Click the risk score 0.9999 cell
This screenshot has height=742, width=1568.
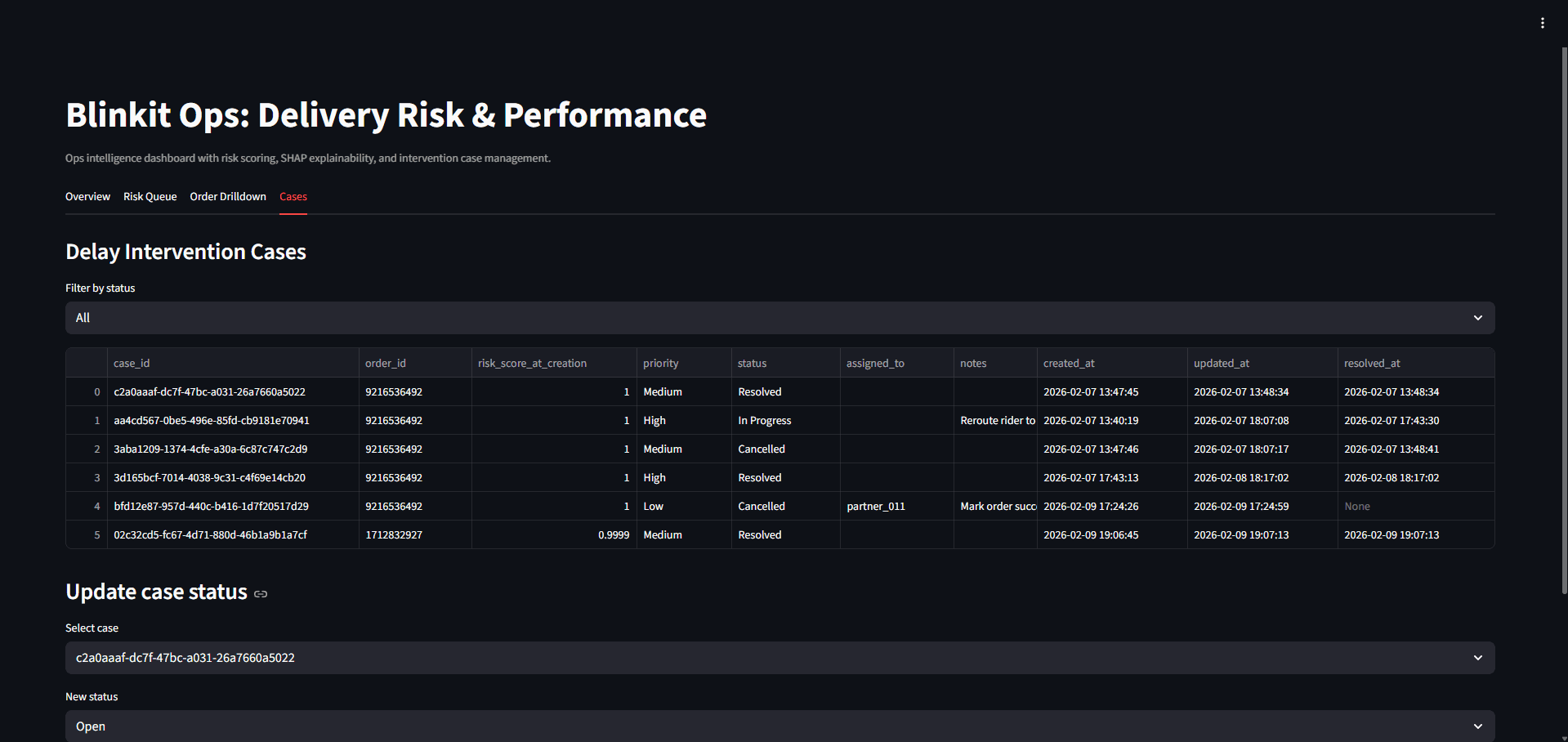tap(553, 534)
